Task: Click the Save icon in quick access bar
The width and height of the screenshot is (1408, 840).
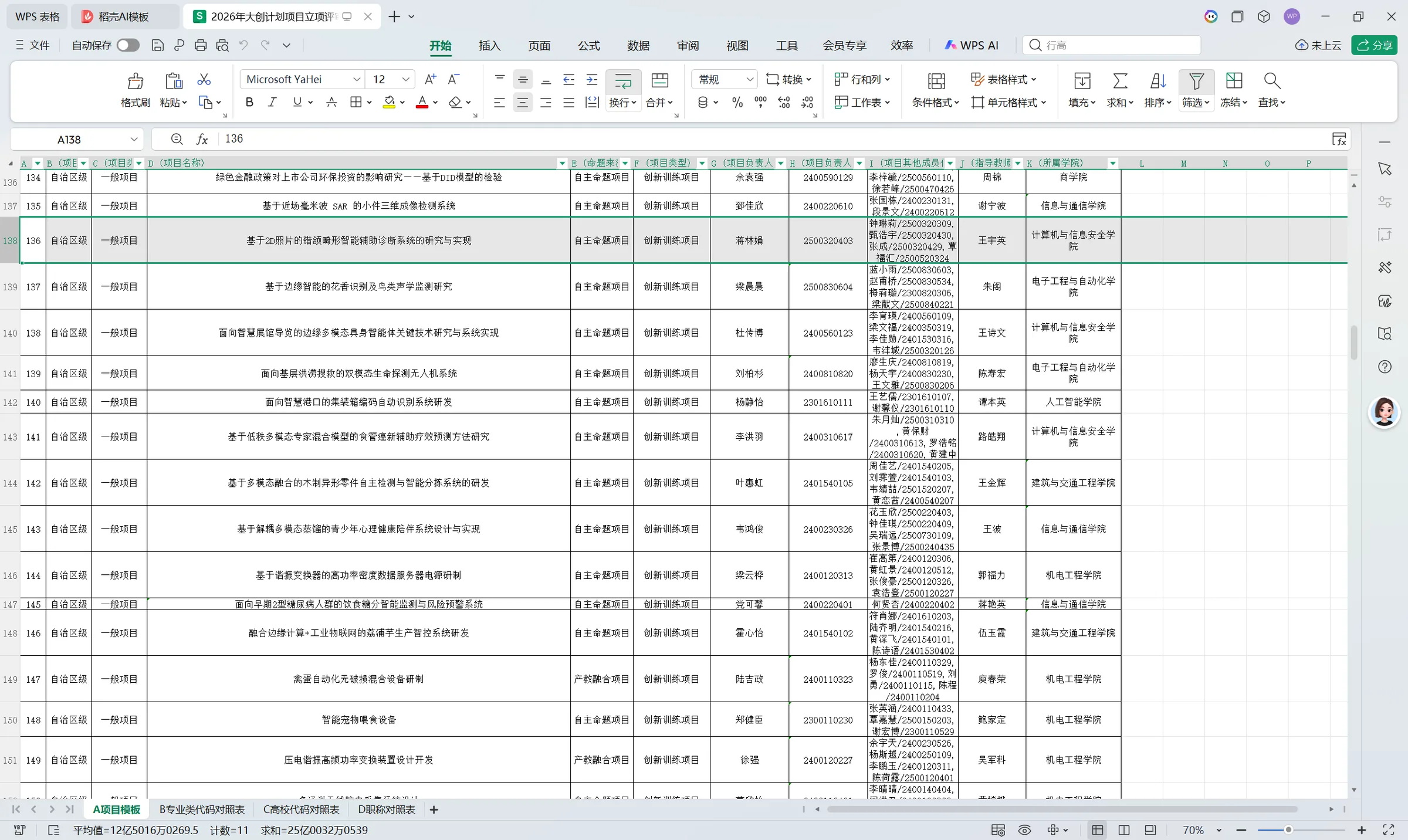Action: 157,45
